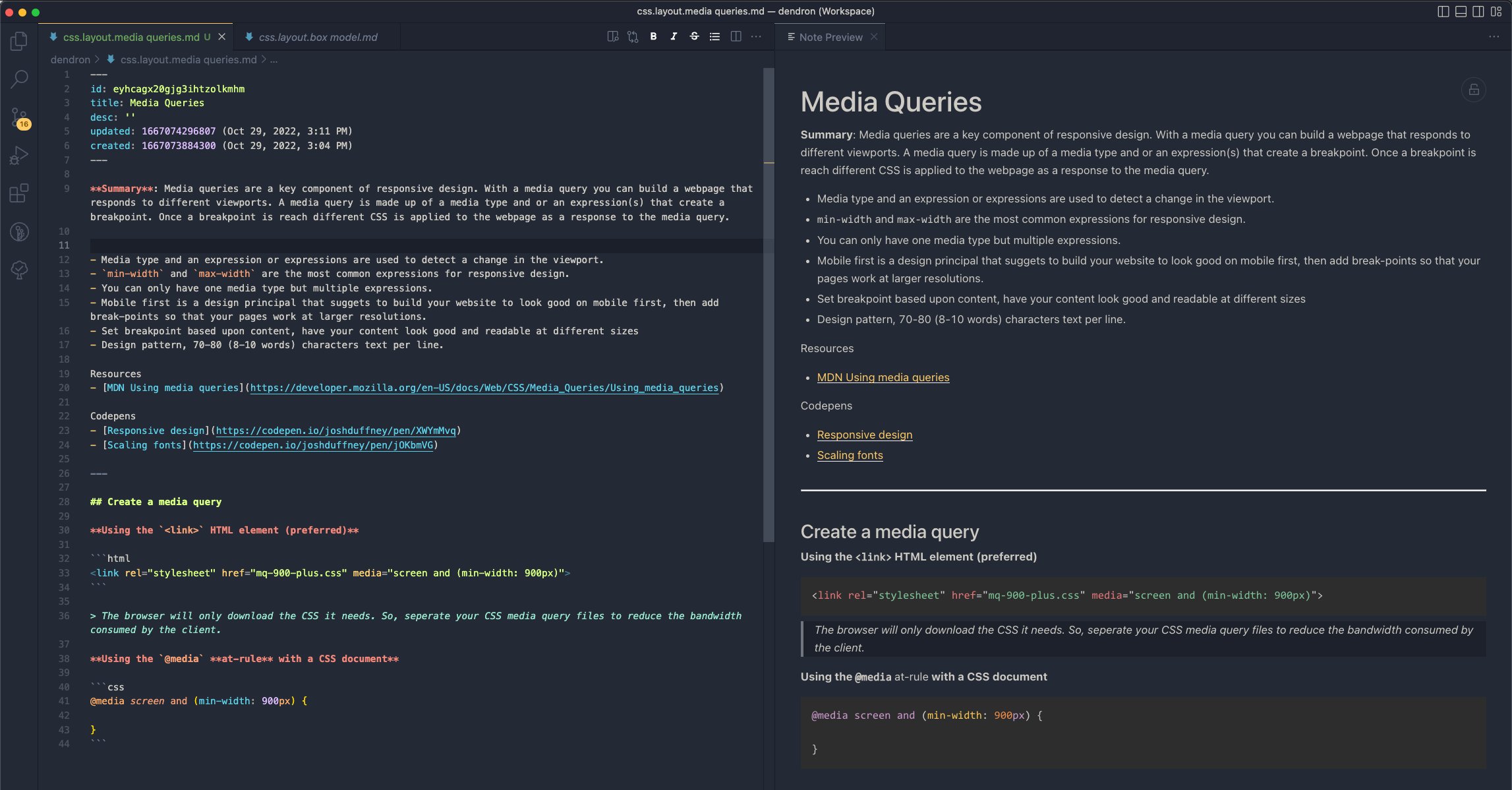
Task: Click 'Resources' label in the Note Preview
Action: [827, 348]
